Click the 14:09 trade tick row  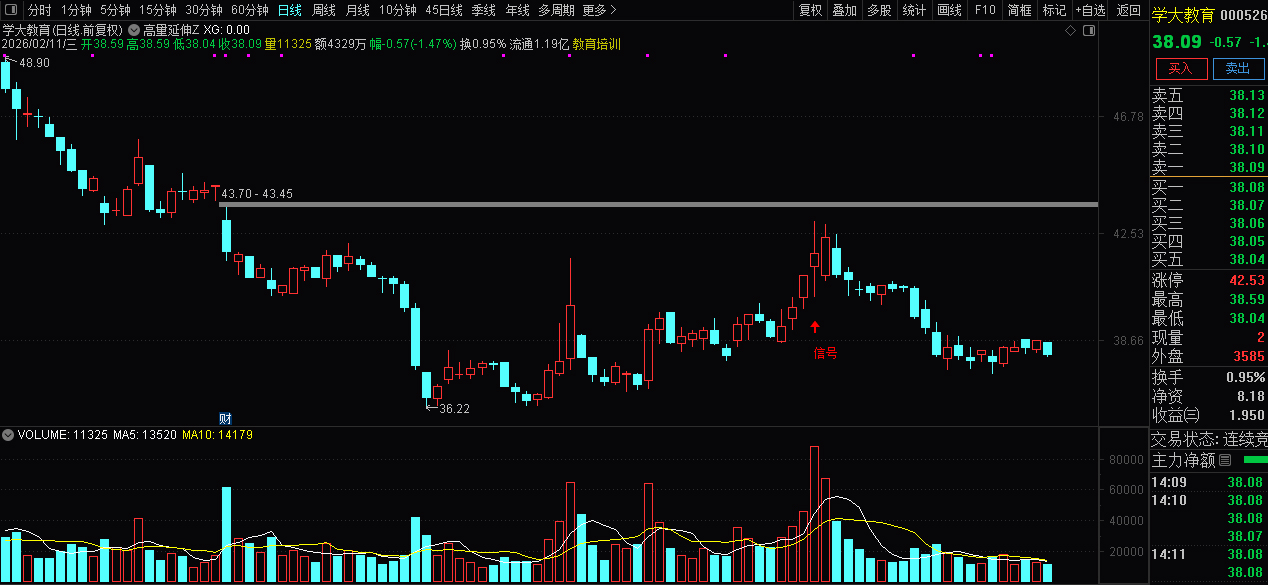(x=1209, y=483)
